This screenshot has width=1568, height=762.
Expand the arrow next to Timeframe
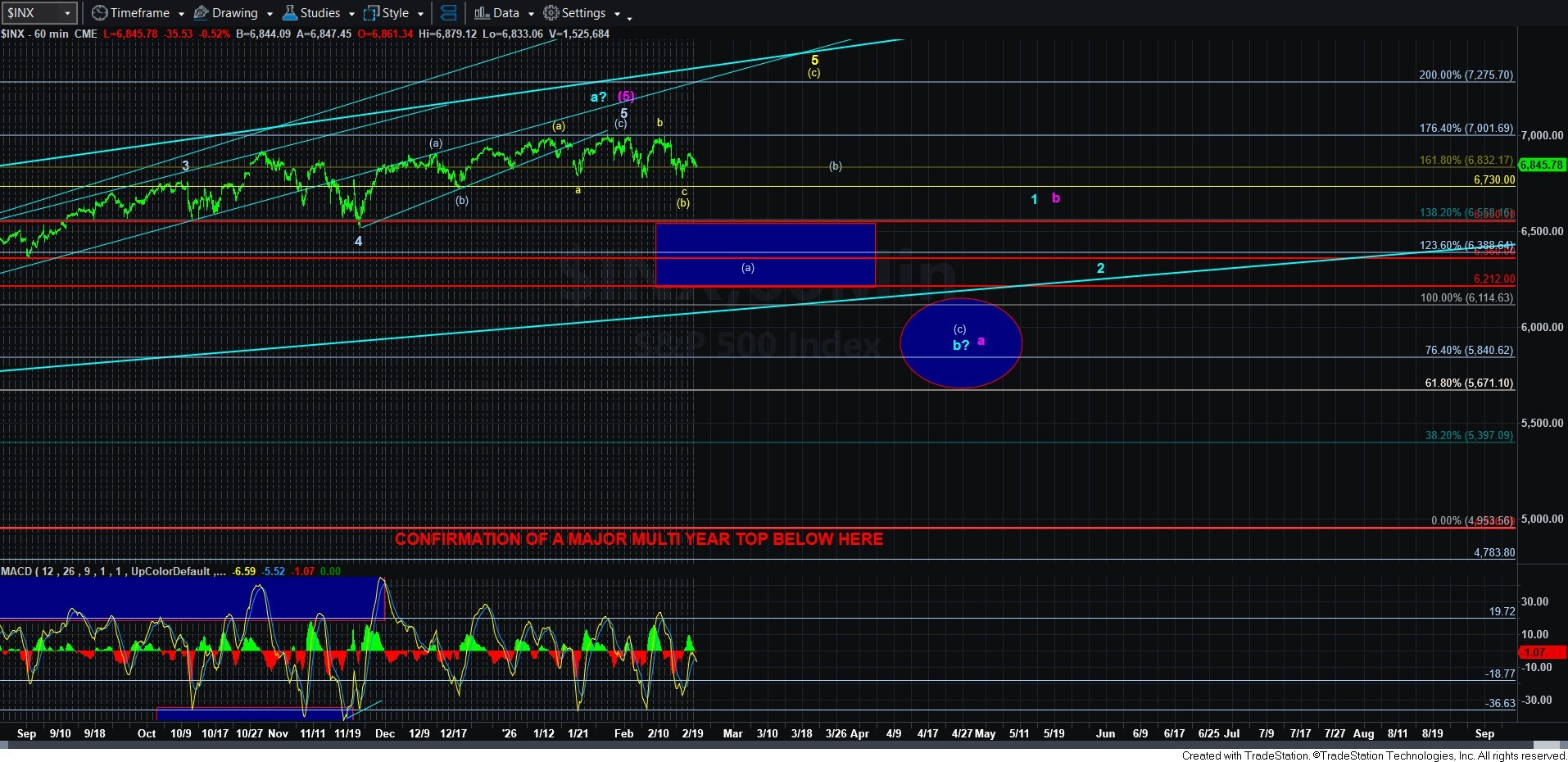pos(181,14)
